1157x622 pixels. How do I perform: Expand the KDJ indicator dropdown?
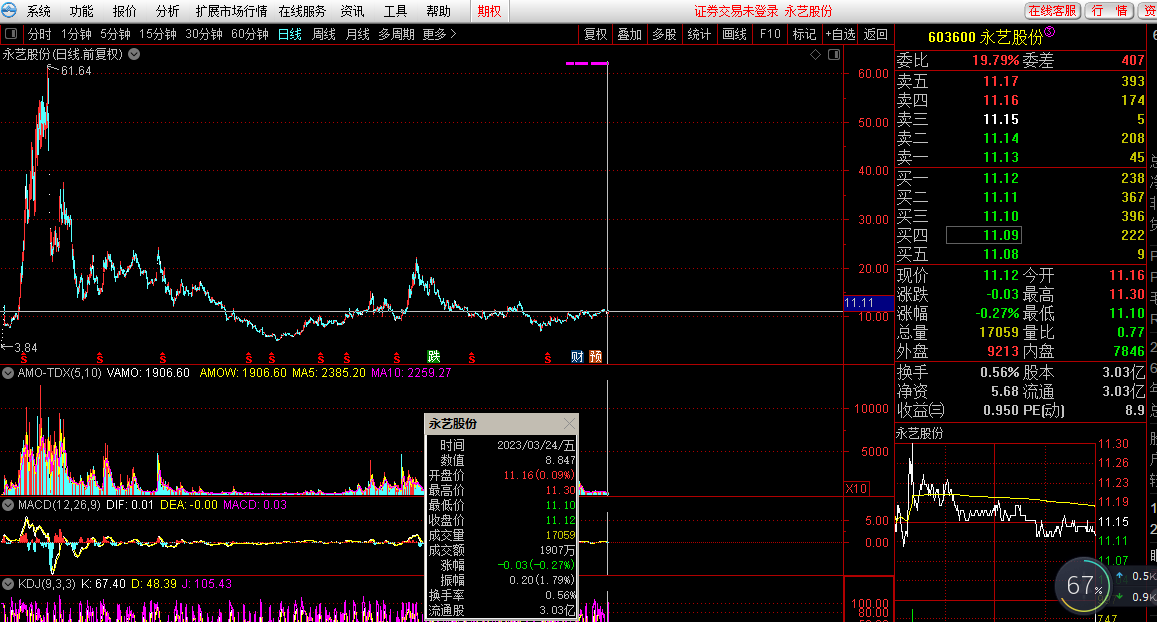(9, 583)
